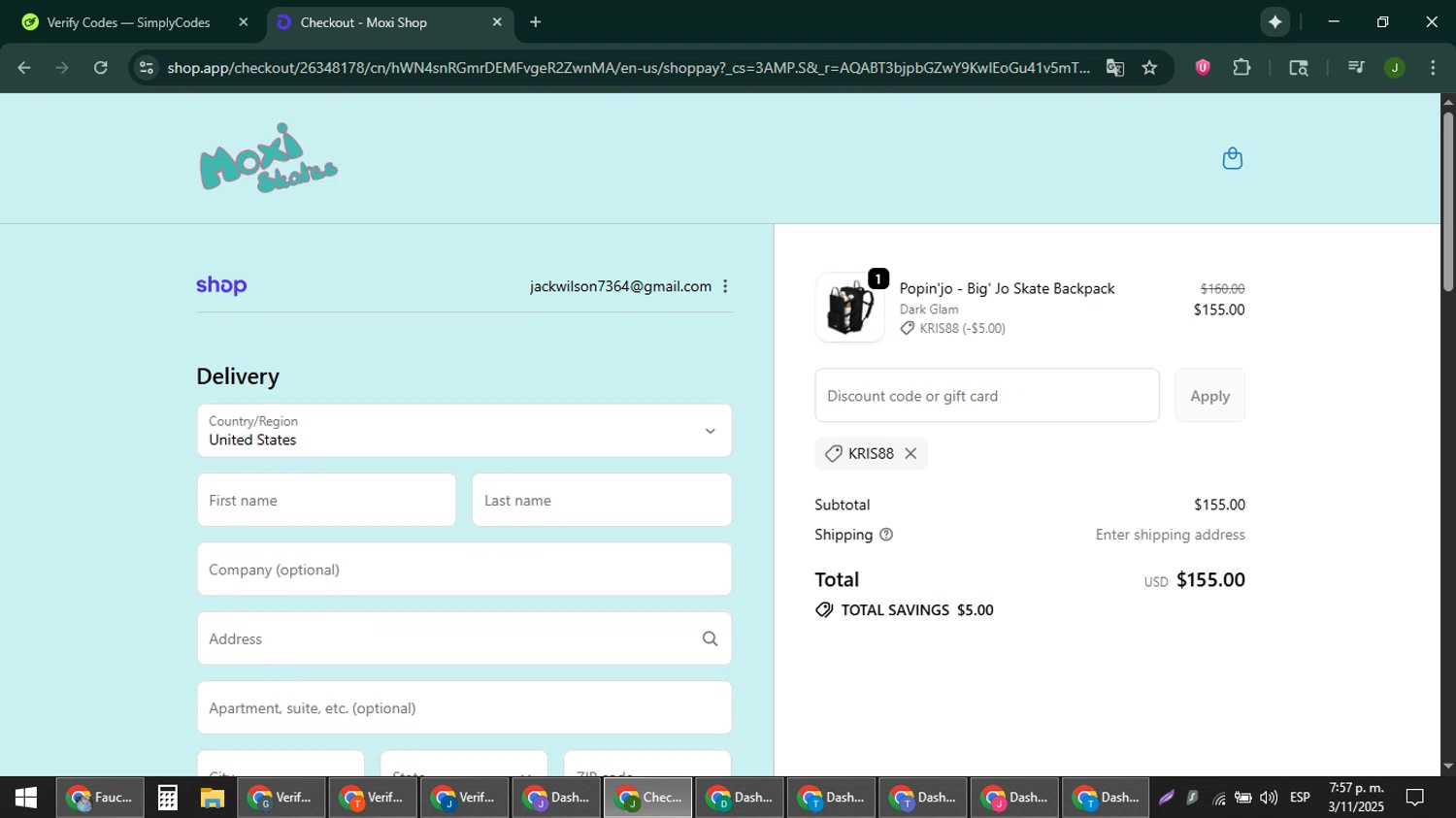Click the Discount code or gift card field
1456x818 pixels.
pyautogui.click(x=987, y=396)
